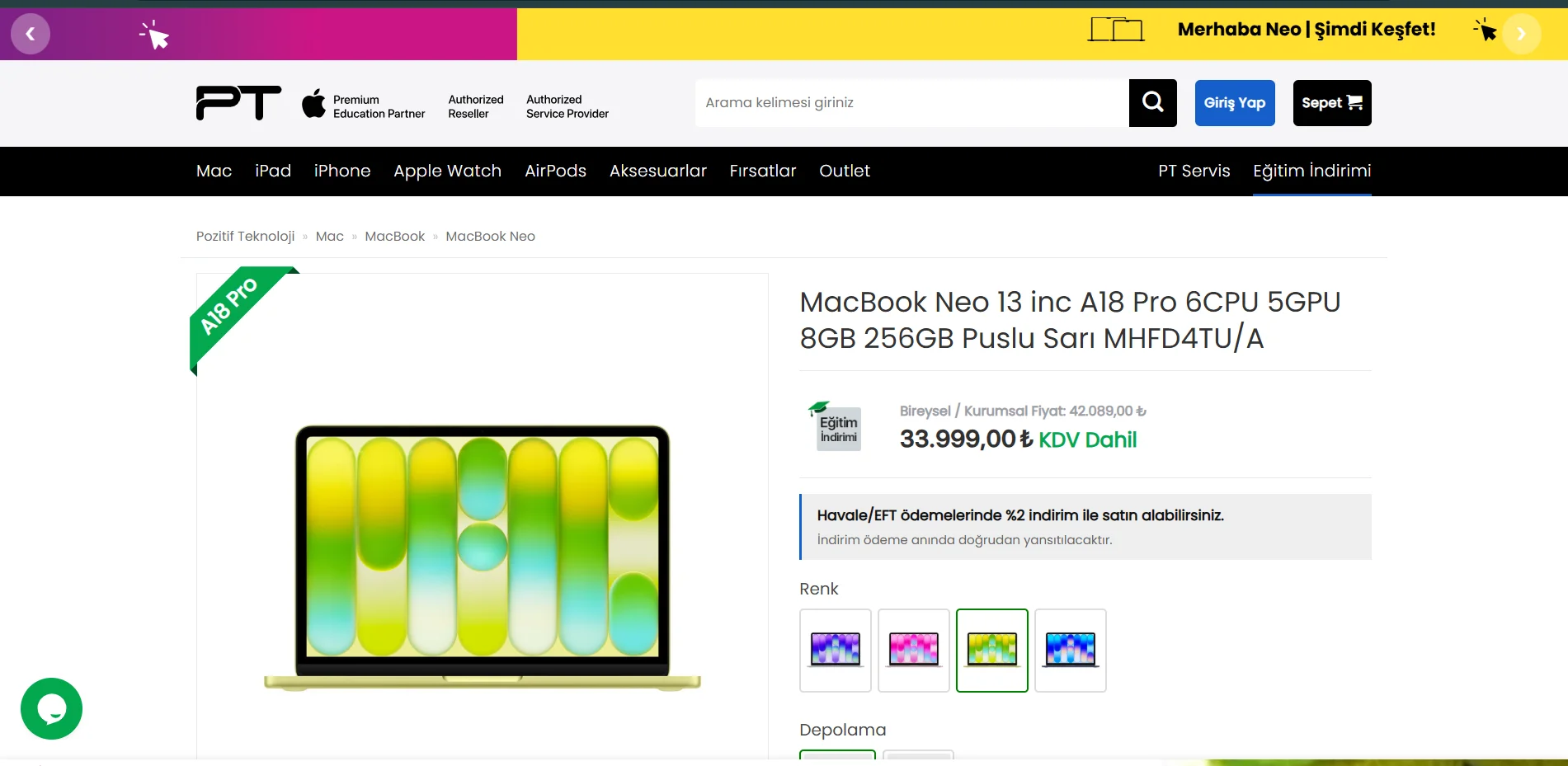Select the first purple-screen color option
Screen dimensions: 1568x766
[836, 651]
